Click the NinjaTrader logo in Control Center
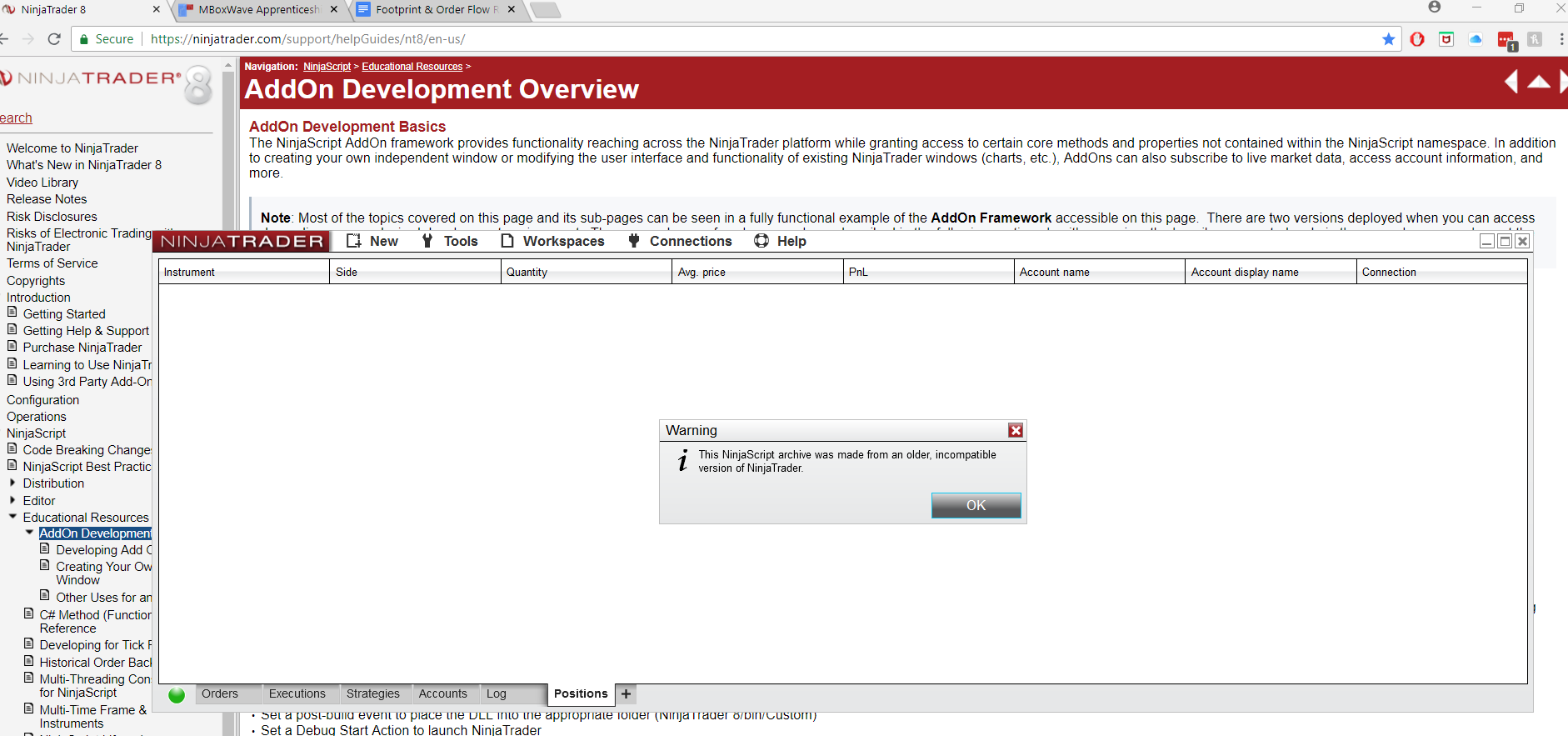Viewport: 1568px width, 736px height. point(242,241)
